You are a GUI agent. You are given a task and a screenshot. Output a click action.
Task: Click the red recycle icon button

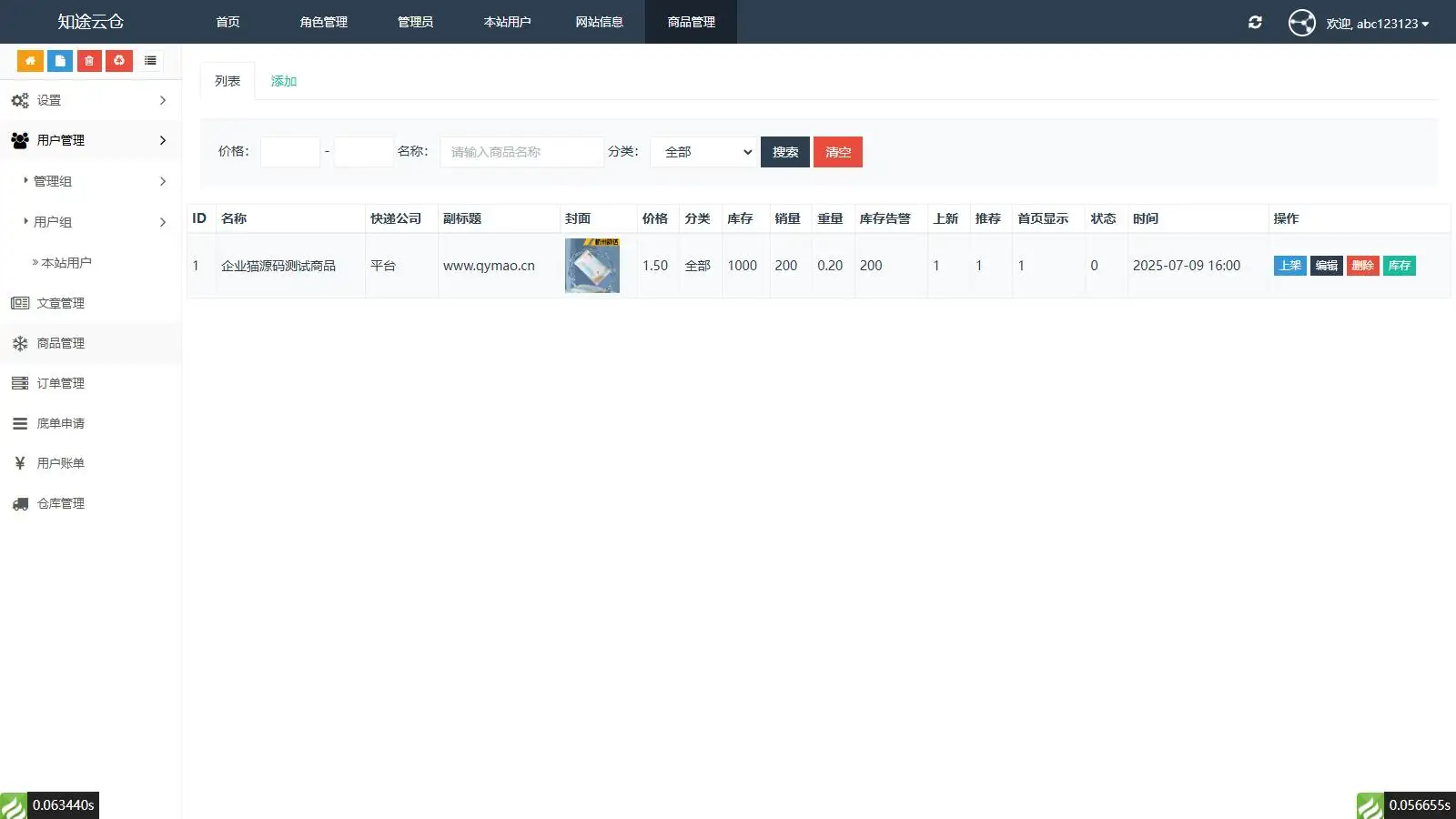pyautogui.click(x=119, y=61)
